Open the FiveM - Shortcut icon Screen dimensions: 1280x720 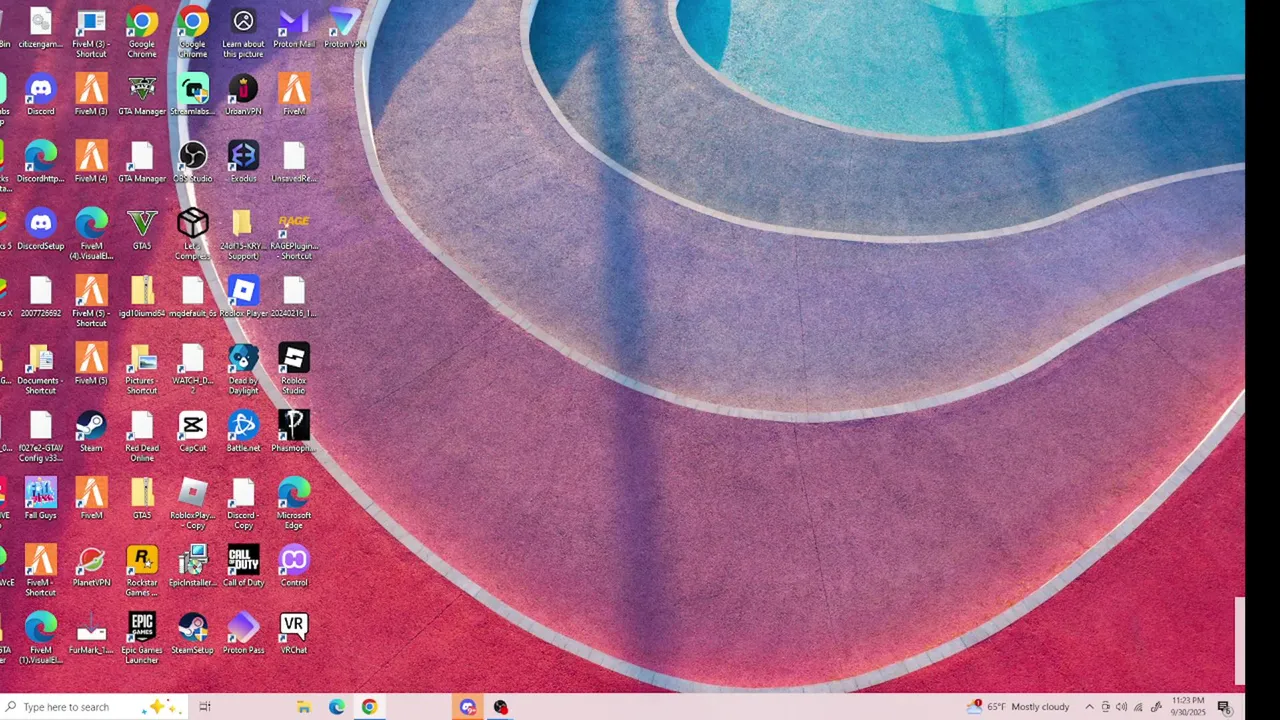click(41, 570)
